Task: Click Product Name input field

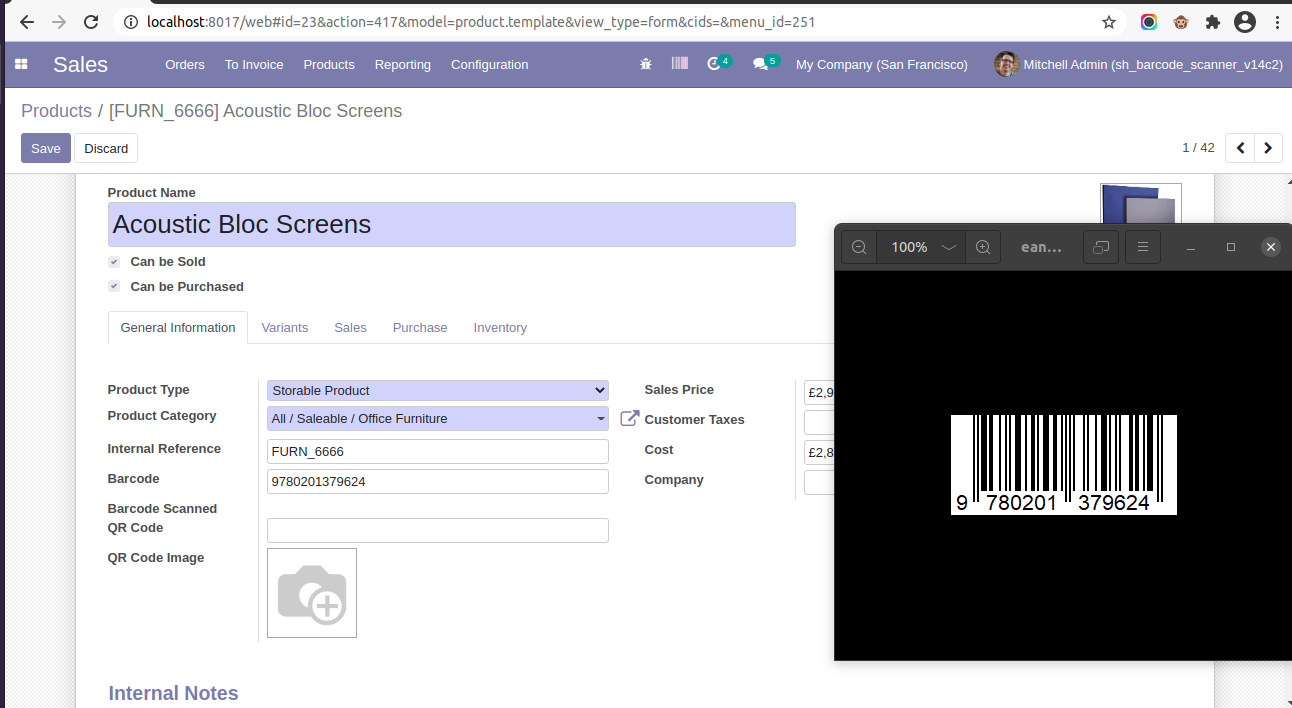Action: point(452,224)
